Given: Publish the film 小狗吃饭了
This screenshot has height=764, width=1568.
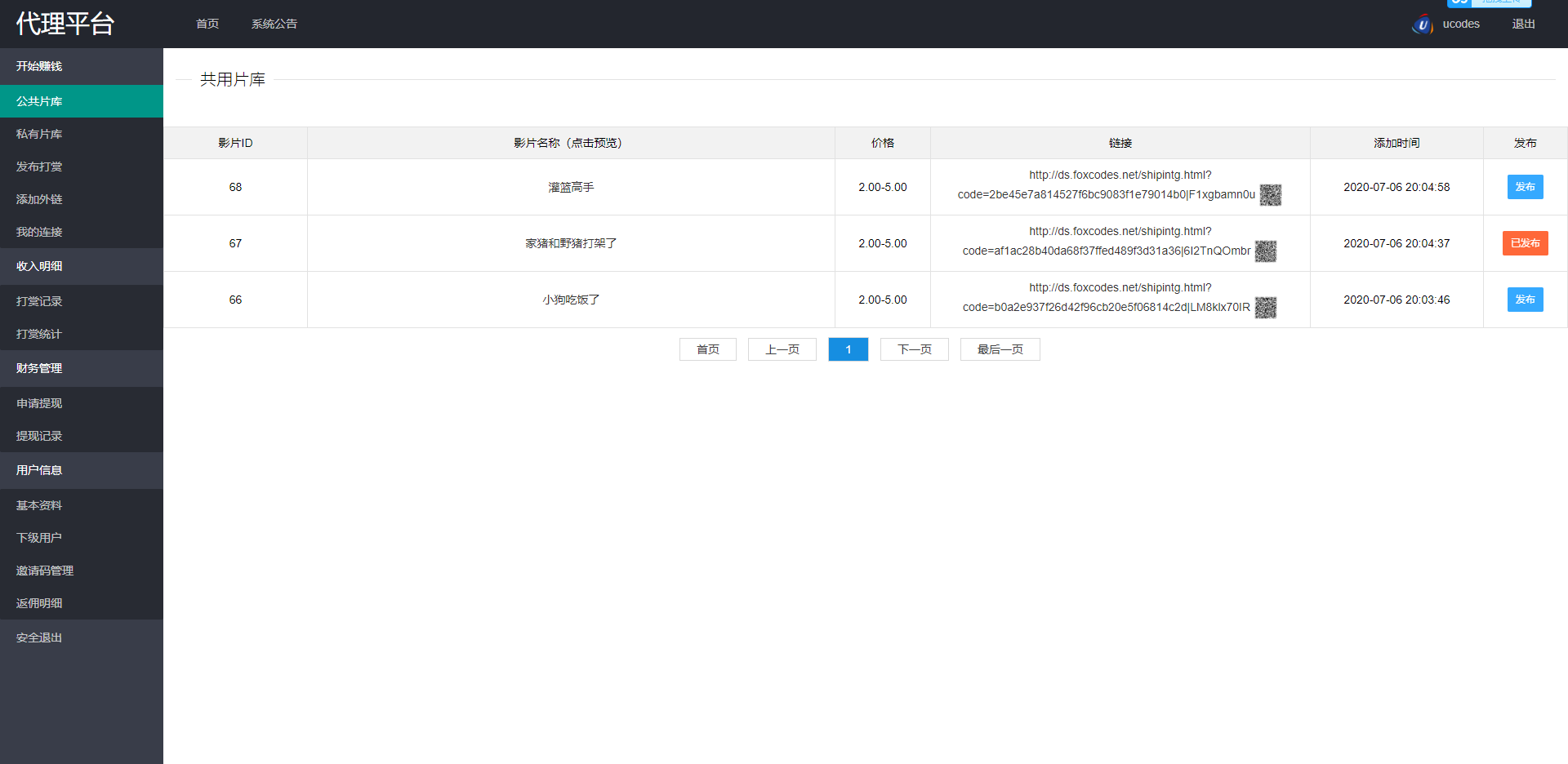Looking at the screenshot, I should point(1525,300).
